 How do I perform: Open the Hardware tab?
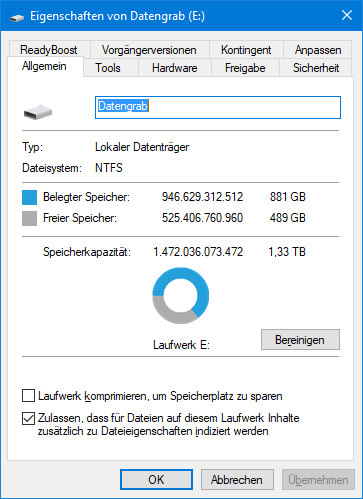(175, 68)
